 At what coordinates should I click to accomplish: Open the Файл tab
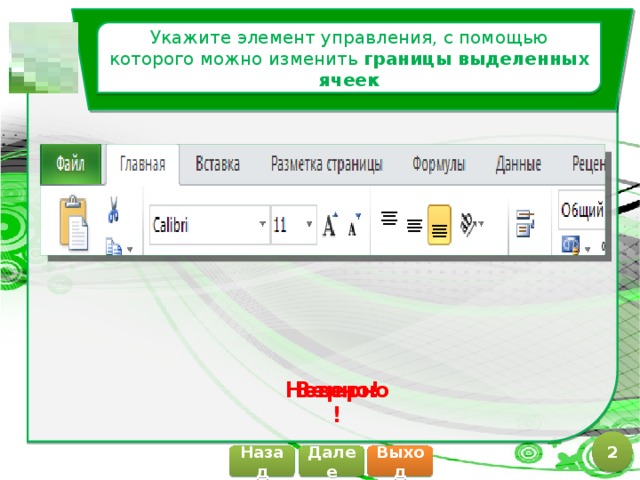pyautogui.click(x=71, y=164)
